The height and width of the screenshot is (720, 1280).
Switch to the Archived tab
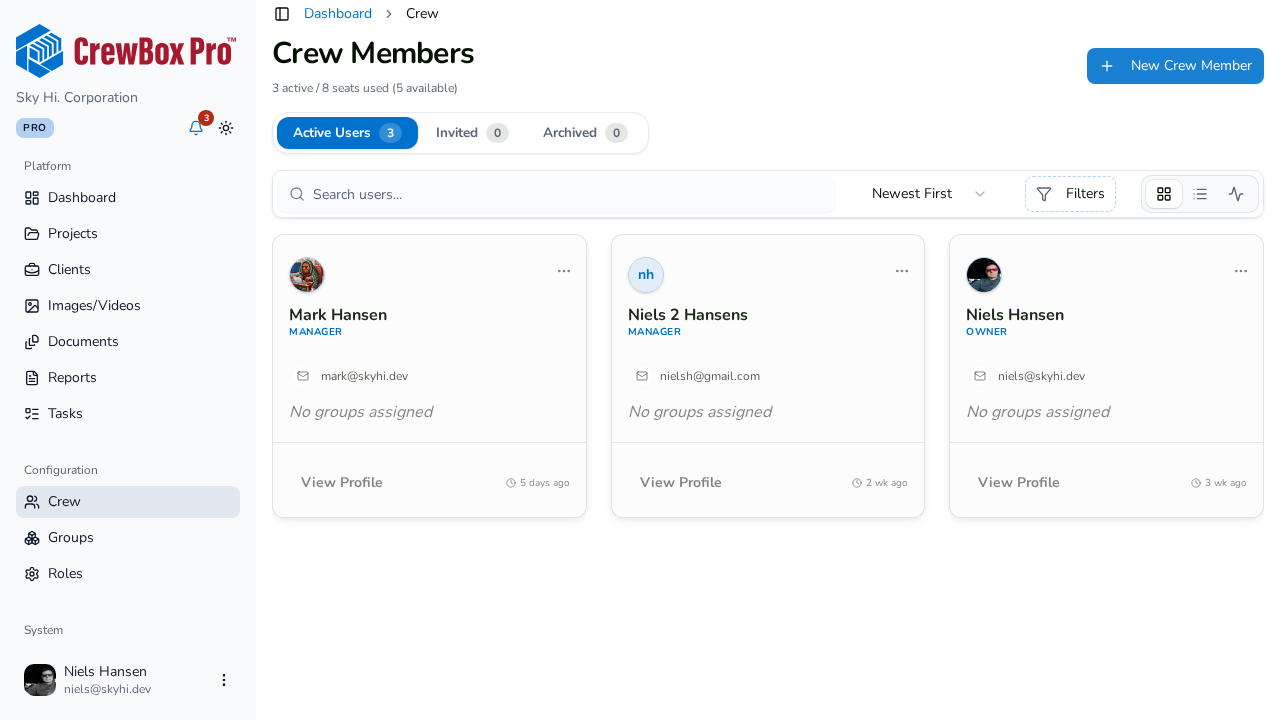(x=585, y=133)
